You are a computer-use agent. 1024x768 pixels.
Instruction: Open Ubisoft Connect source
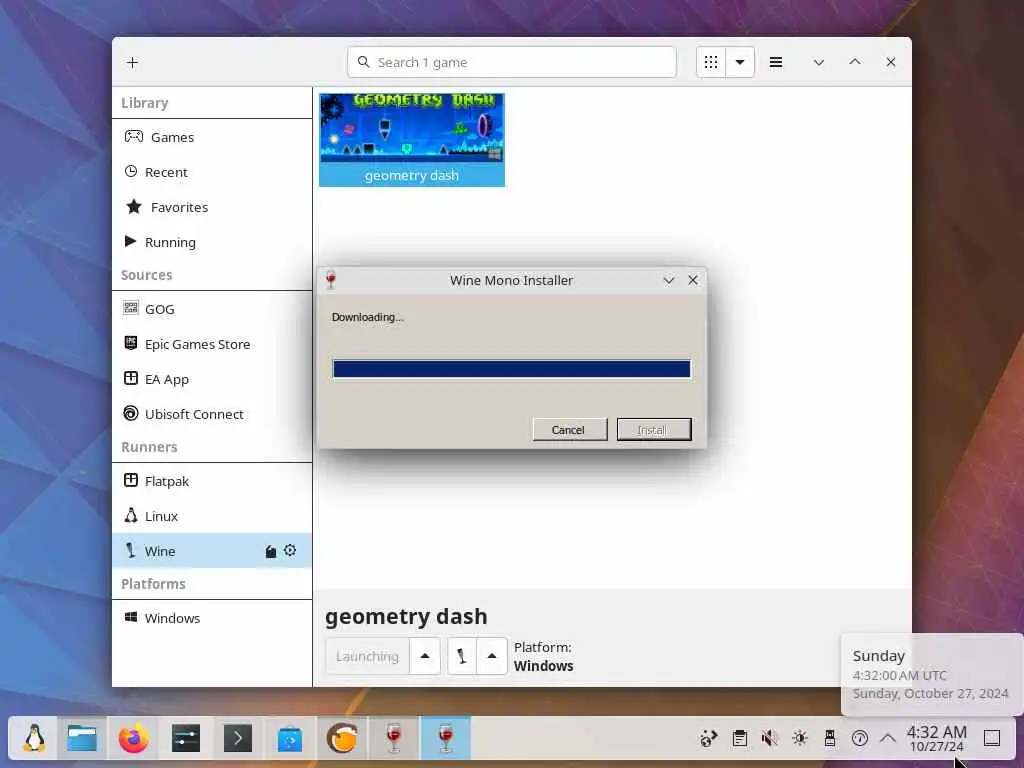coord(212,414)
